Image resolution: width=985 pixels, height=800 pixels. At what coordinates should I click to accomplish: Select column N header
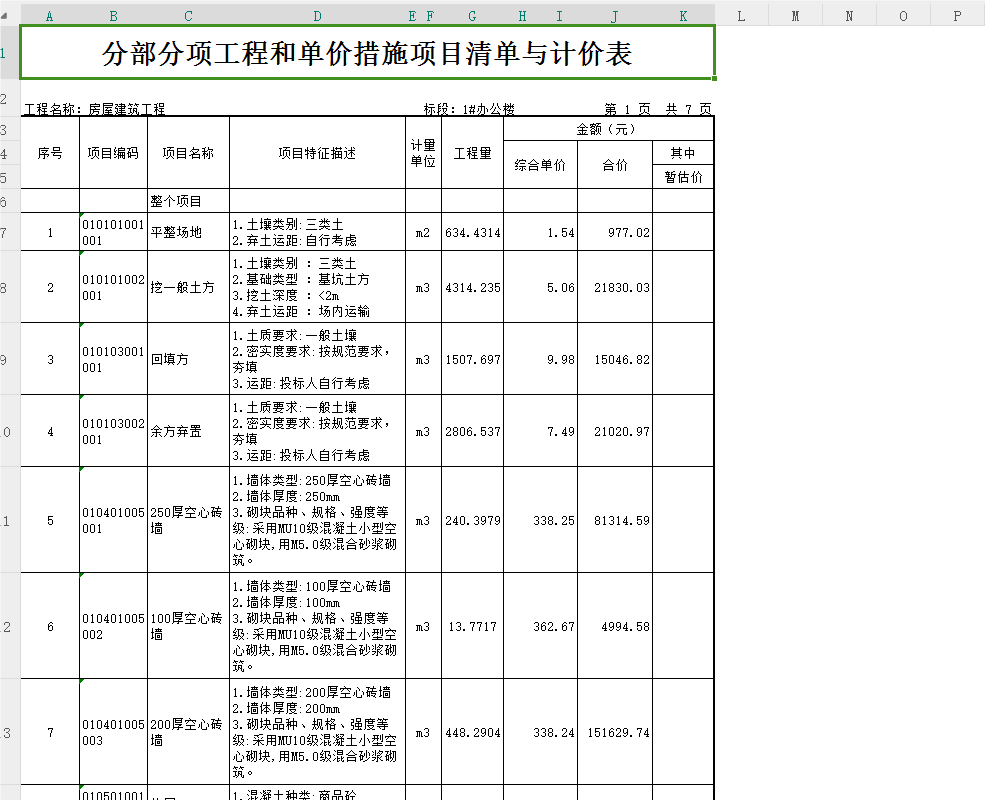(849, 16)
